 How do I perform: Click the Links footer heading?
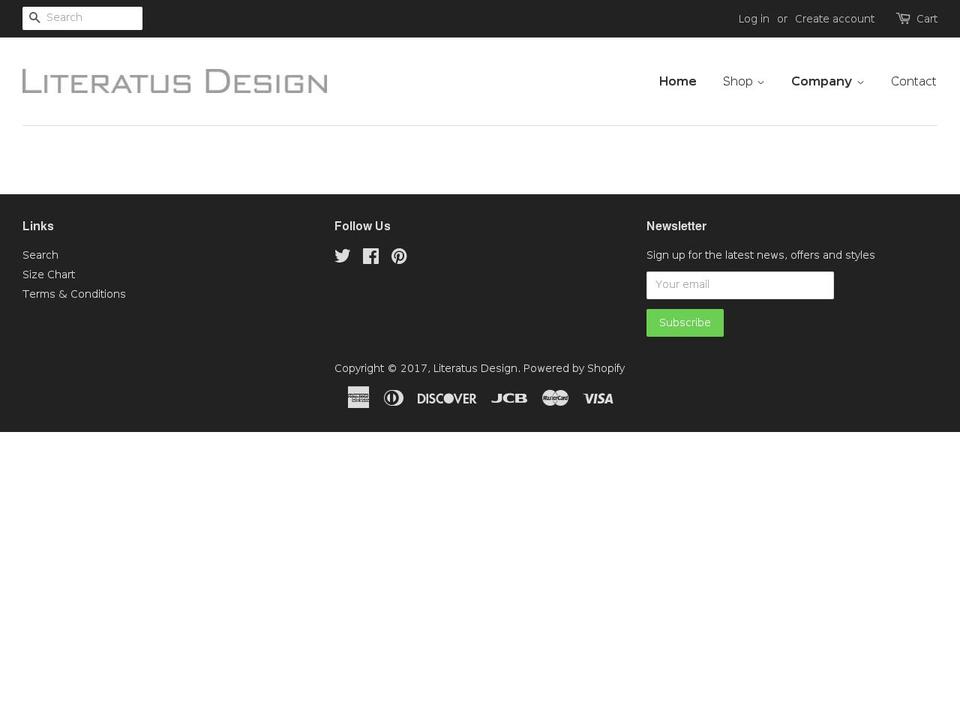click(x=38, y=227)
